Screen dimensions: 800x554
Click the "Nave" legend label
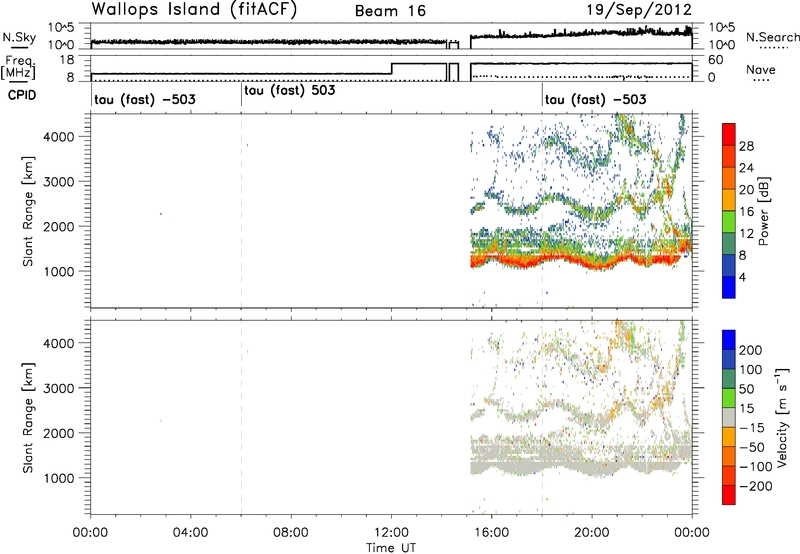761,69
